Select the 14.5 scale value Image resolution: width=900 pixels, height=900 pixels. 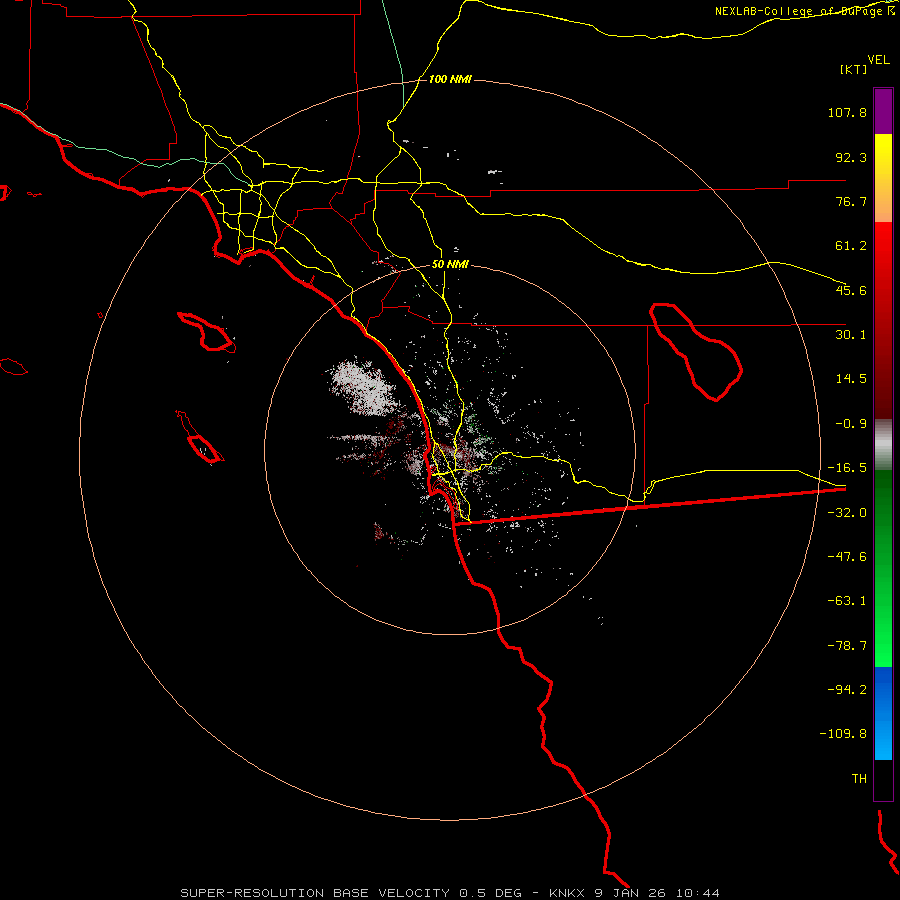[x=851, y=379]
